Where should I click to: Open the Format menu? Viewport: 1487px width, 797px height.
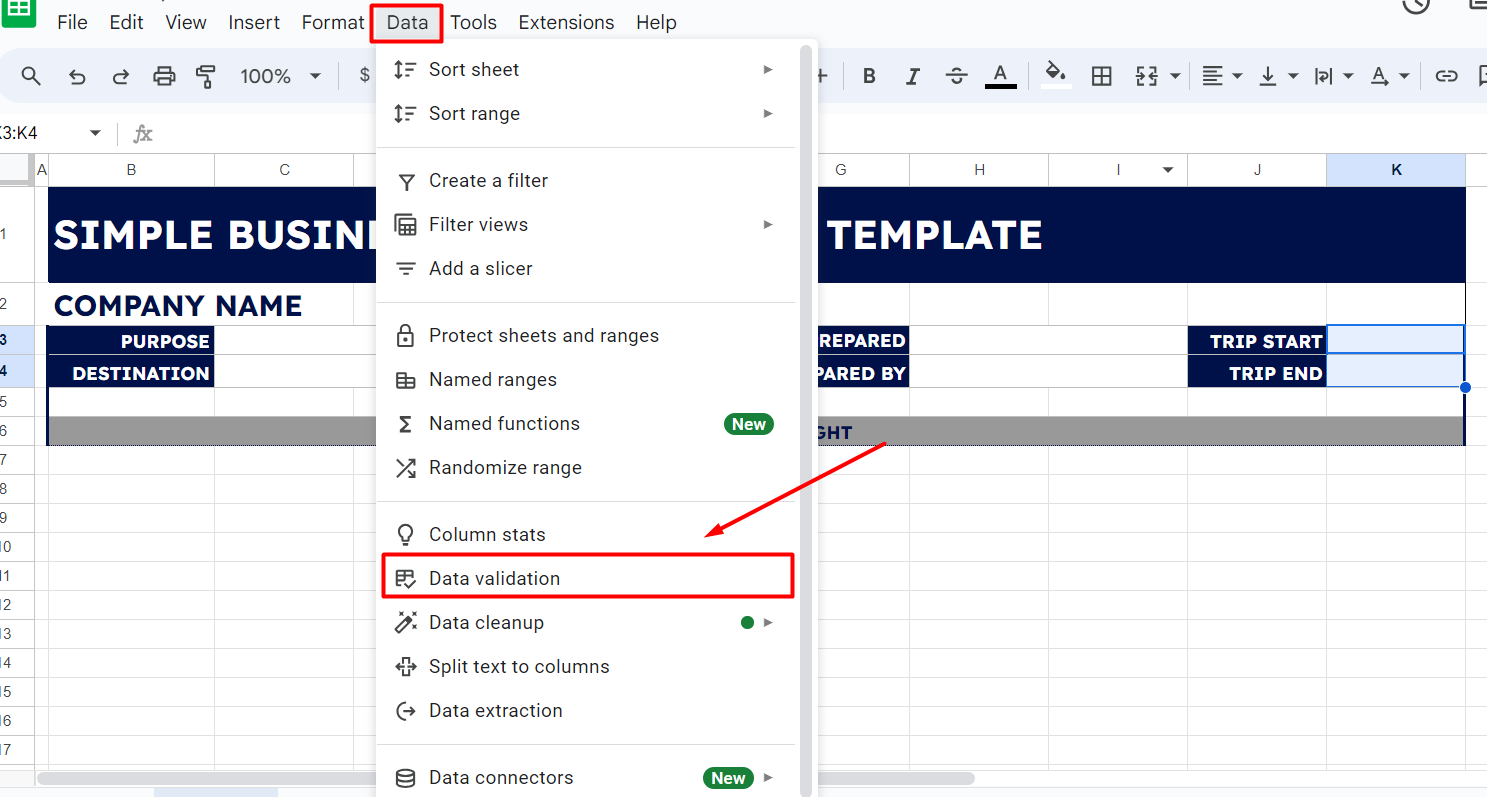(333, 22)
